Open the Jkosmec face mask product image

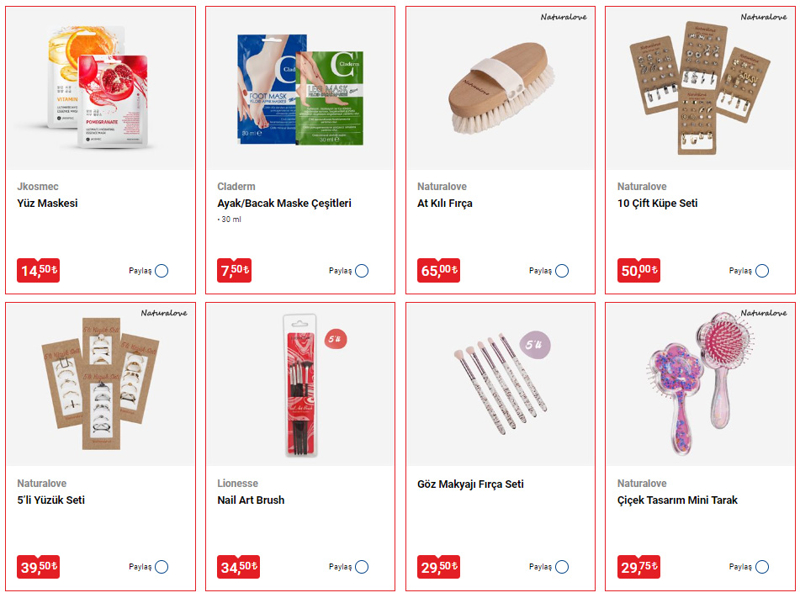[100, 88]
